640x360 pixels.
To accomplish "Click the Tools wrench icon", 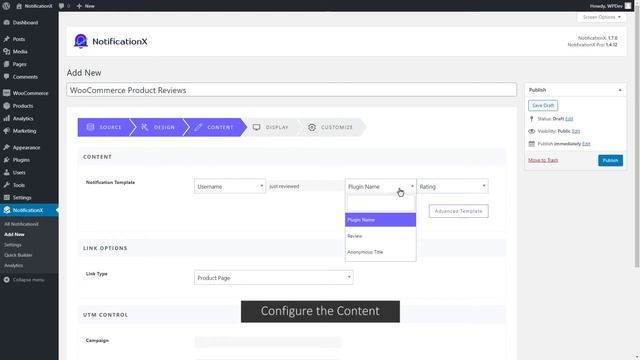I will [x=7, y=185].
